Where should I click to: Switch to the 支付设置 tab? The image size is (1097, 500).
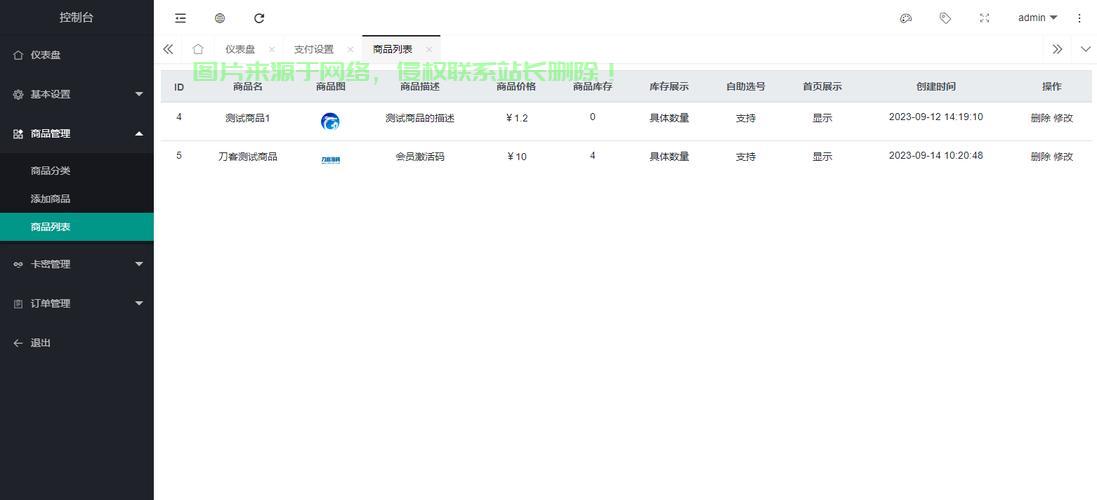pyautogui.click(x=313, y=49)
